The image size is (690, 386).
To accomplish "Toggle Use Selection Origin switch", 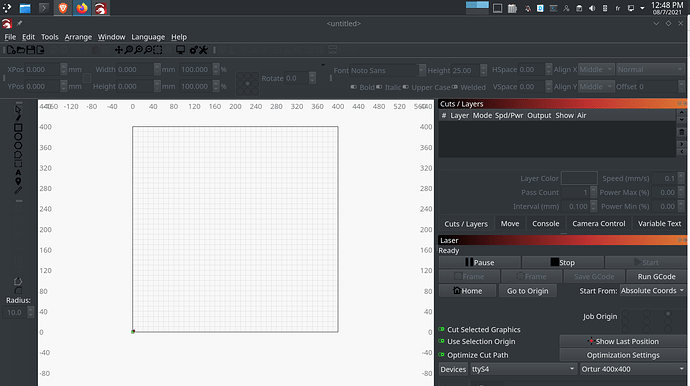I will click(x=441, y=341).
